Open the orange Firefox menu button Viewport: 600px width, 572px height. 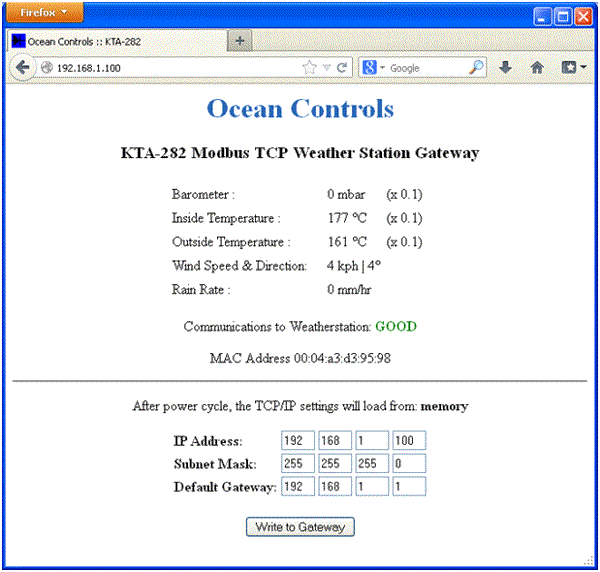[45, 13]
